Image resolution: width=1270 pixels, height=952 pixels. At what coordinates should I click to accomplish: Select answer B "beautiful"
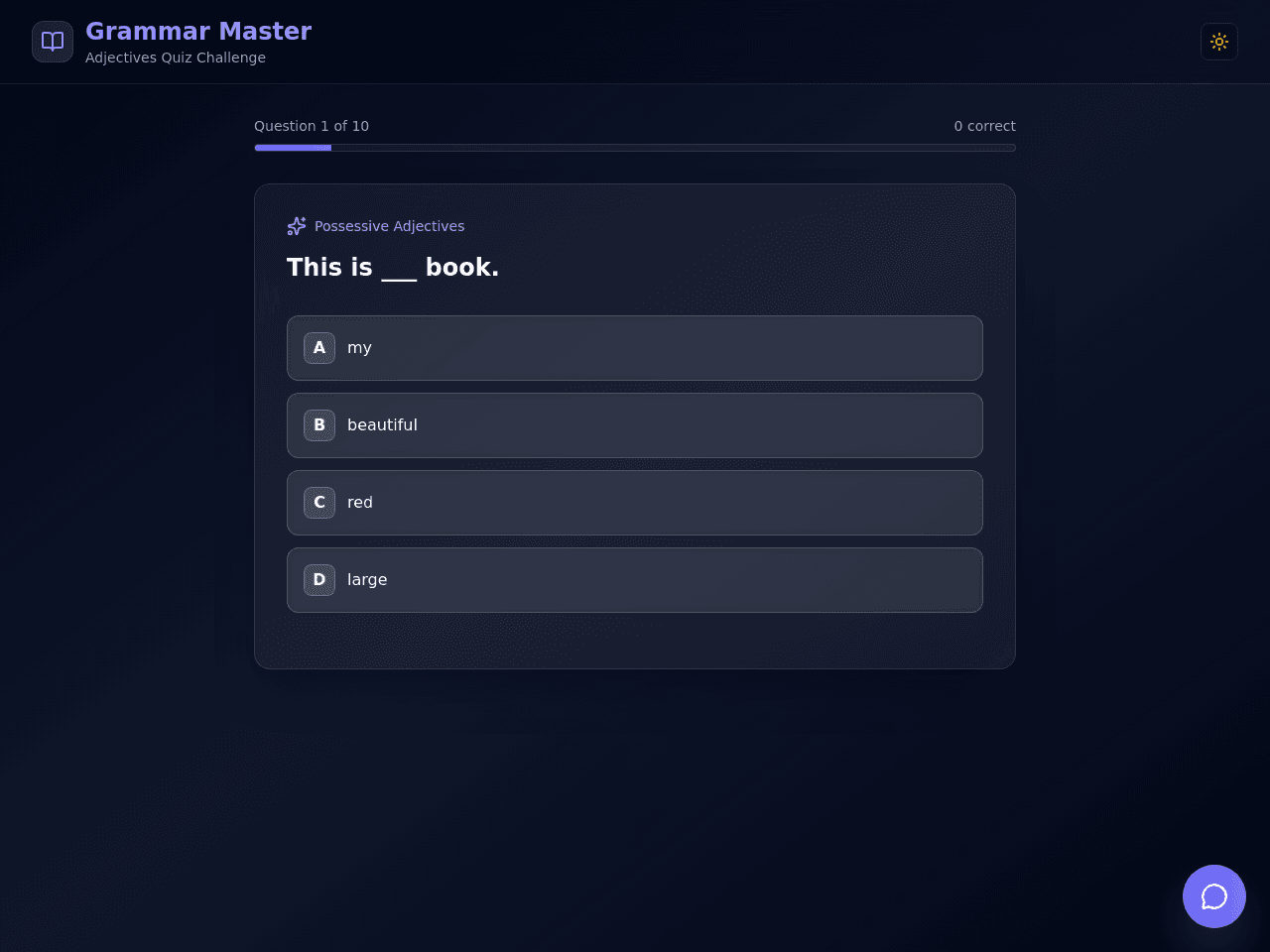coord(635,425)
